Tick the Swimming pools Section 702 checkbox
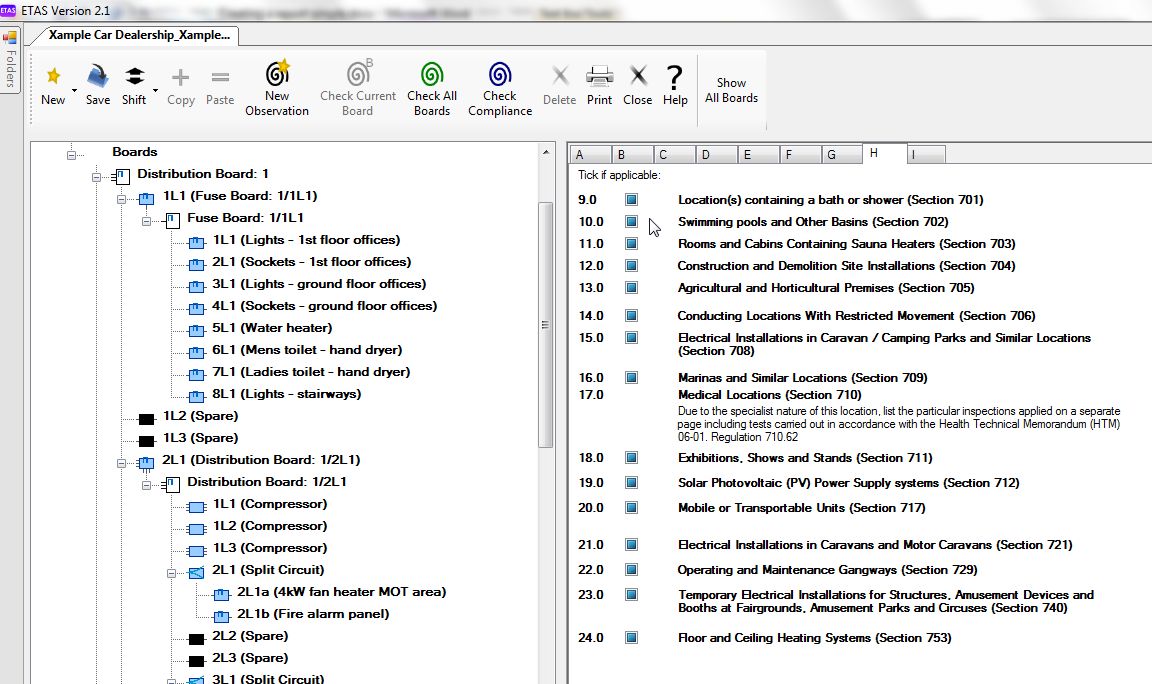This screenshot has width=1152, height=684. tap(631, 222)
